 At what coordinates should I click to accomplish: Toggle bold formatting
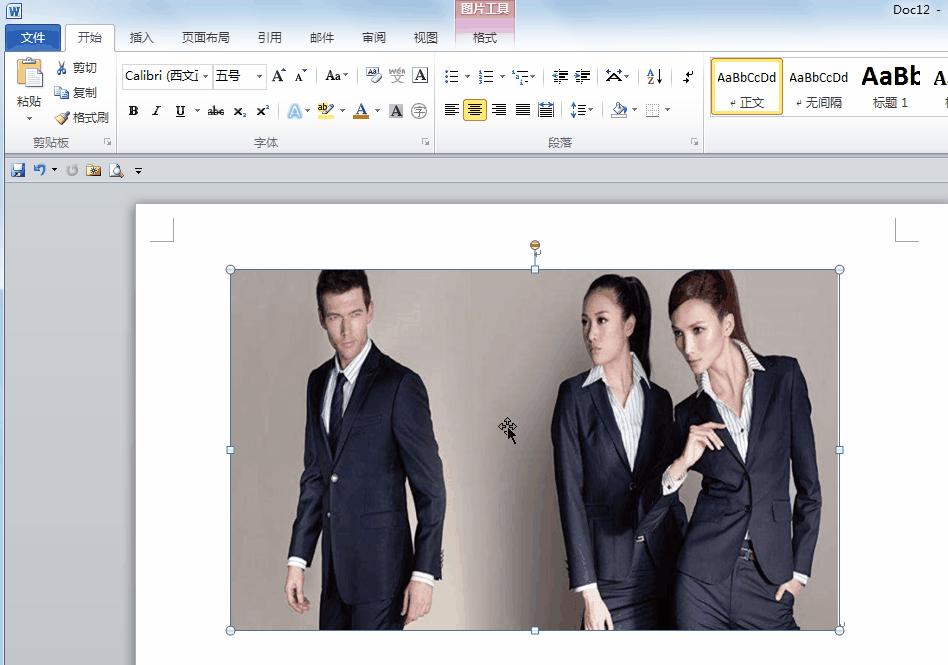pos(134,111)
